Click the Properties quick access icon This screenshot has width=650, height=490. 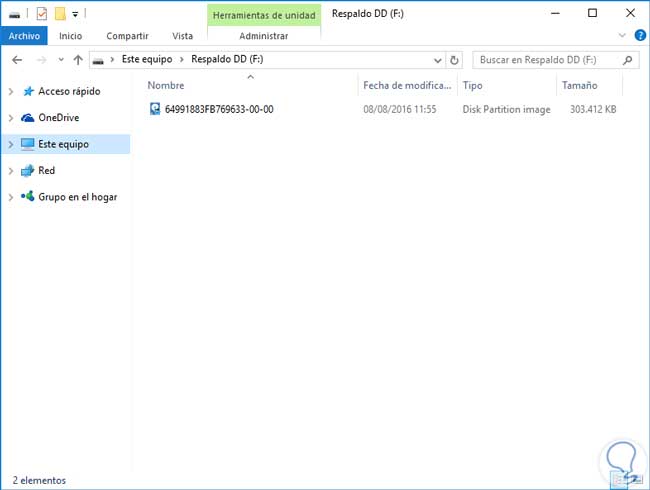coord(41,14)
